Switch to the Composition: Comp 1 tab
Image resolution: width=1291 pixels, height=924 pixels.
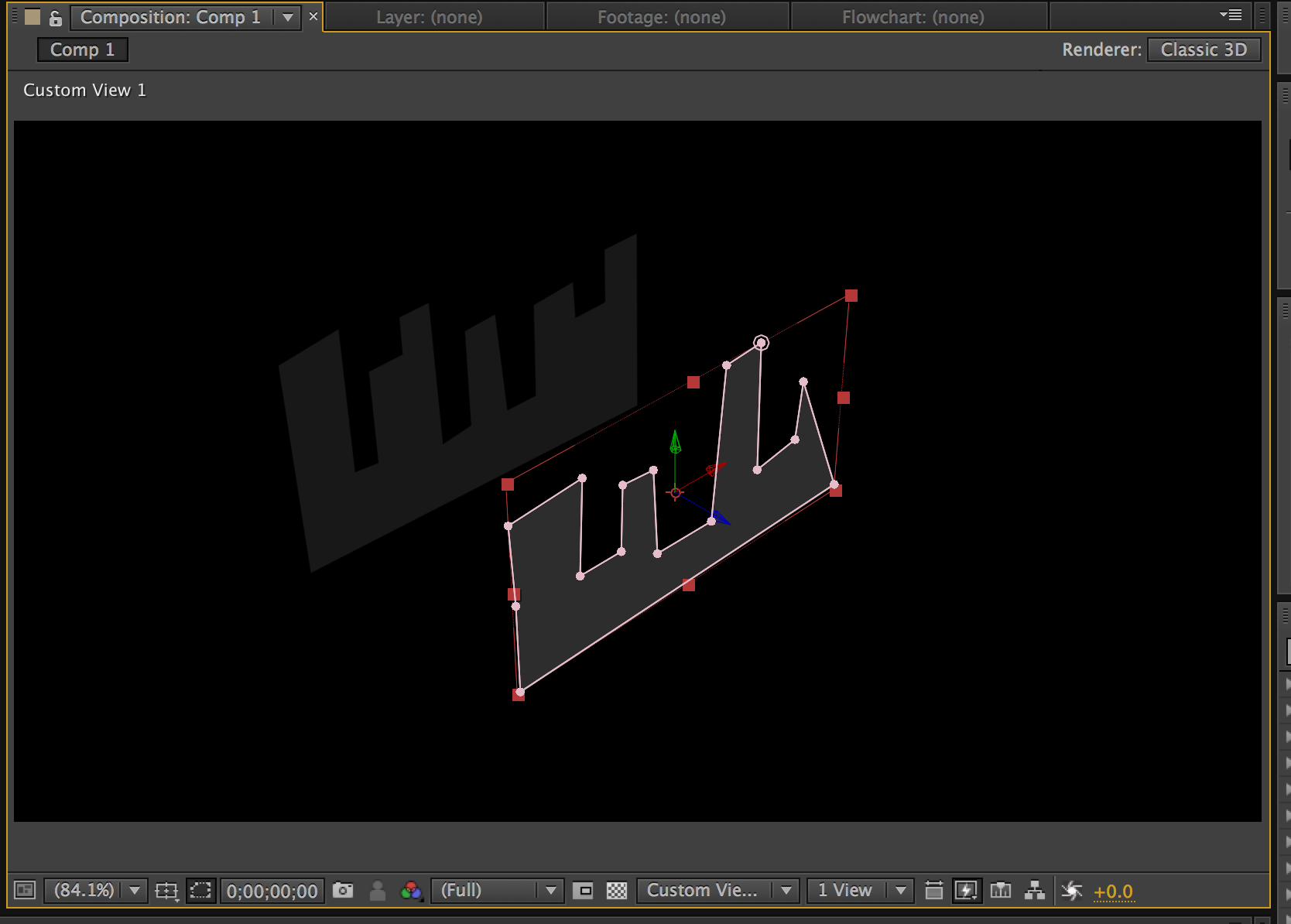170,17
